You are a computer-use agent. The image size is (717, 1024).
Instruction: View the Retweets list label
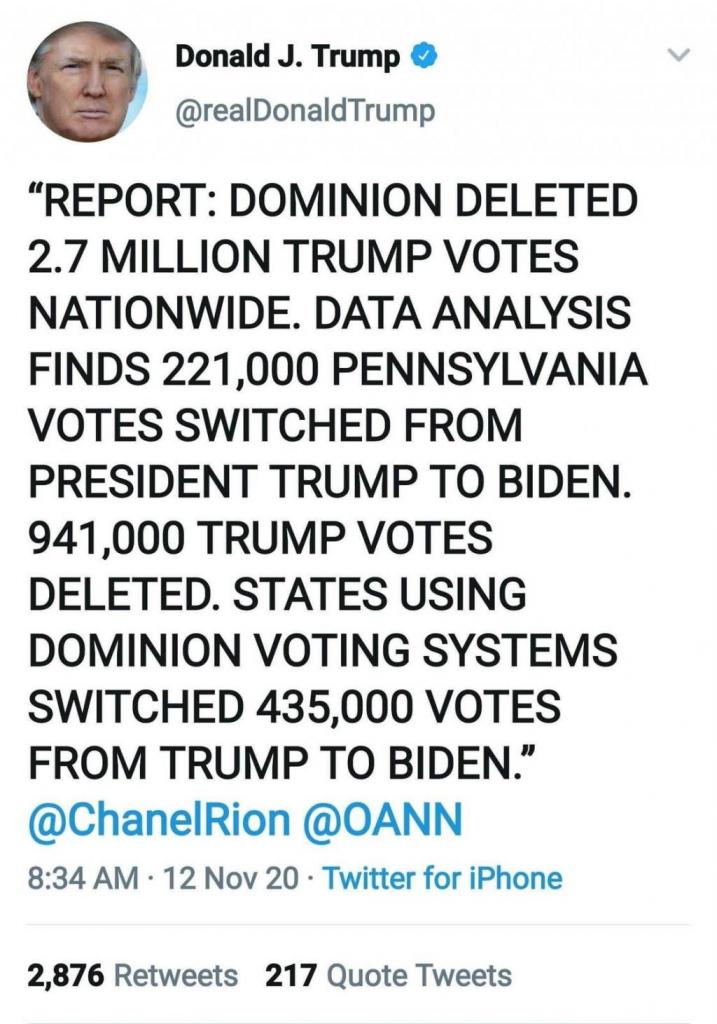coord(176,975)
